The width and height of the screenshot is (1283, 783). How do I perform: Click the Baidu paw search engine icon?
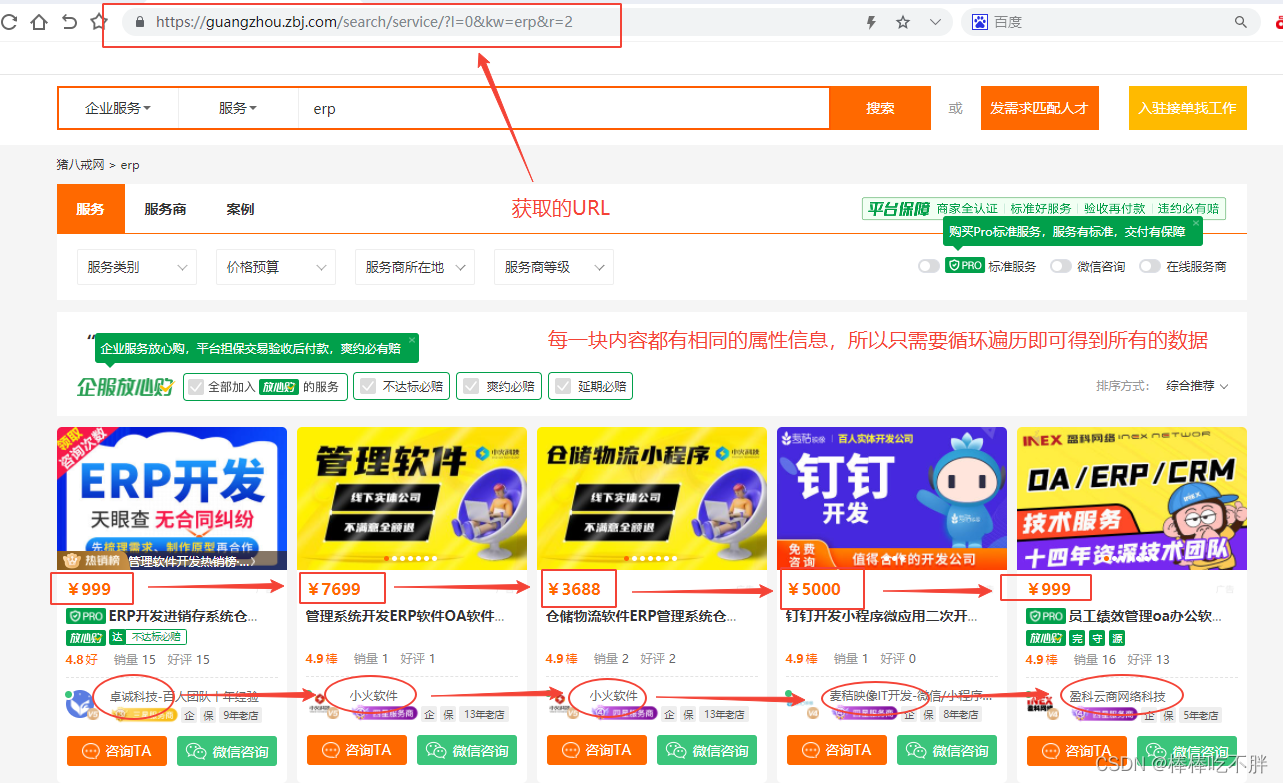point(980,22)
